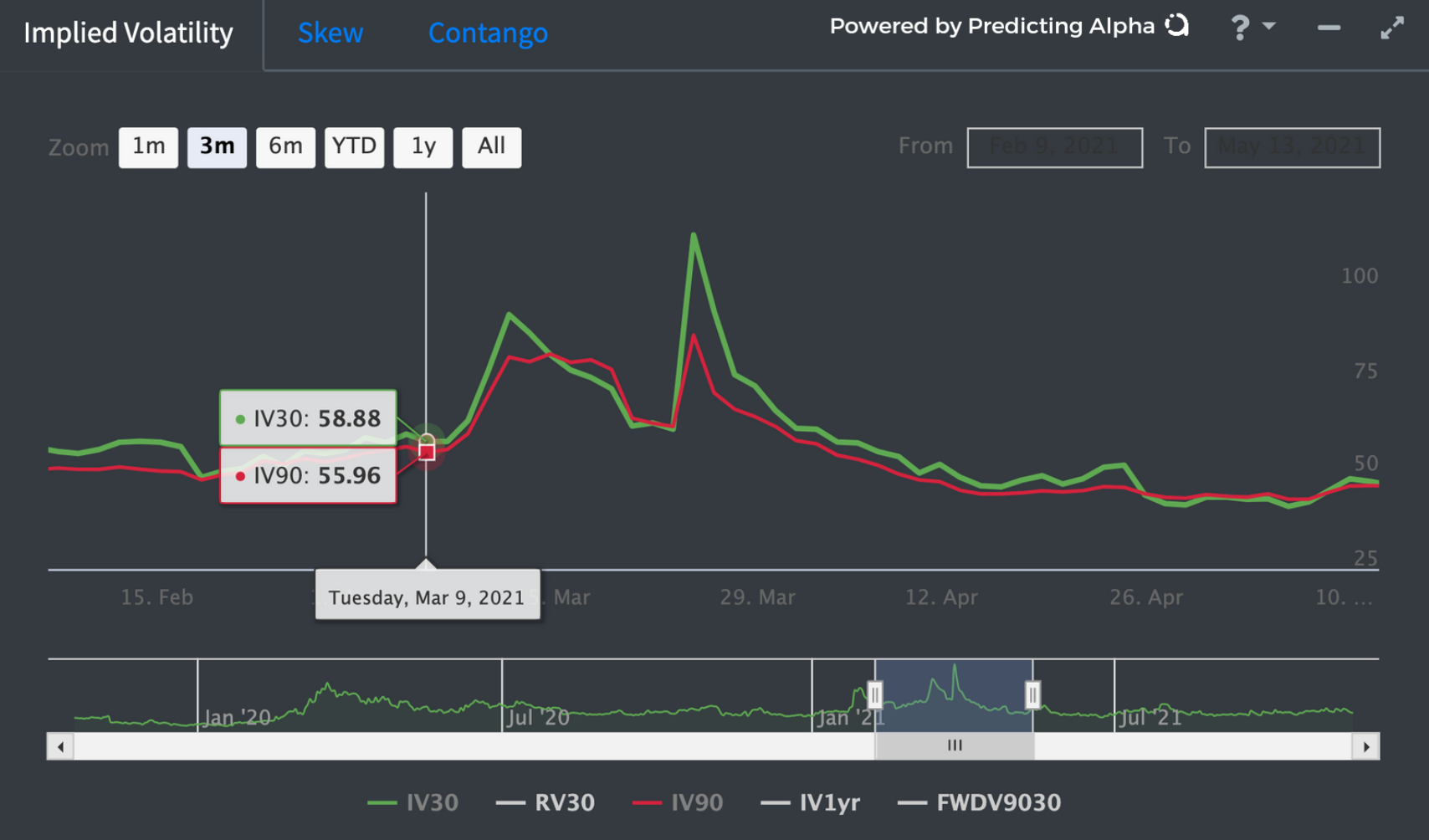Screen dimensions: 1429x840
Task: Click the expand fullscreen arrows icon
Action: coord(1392,28)
